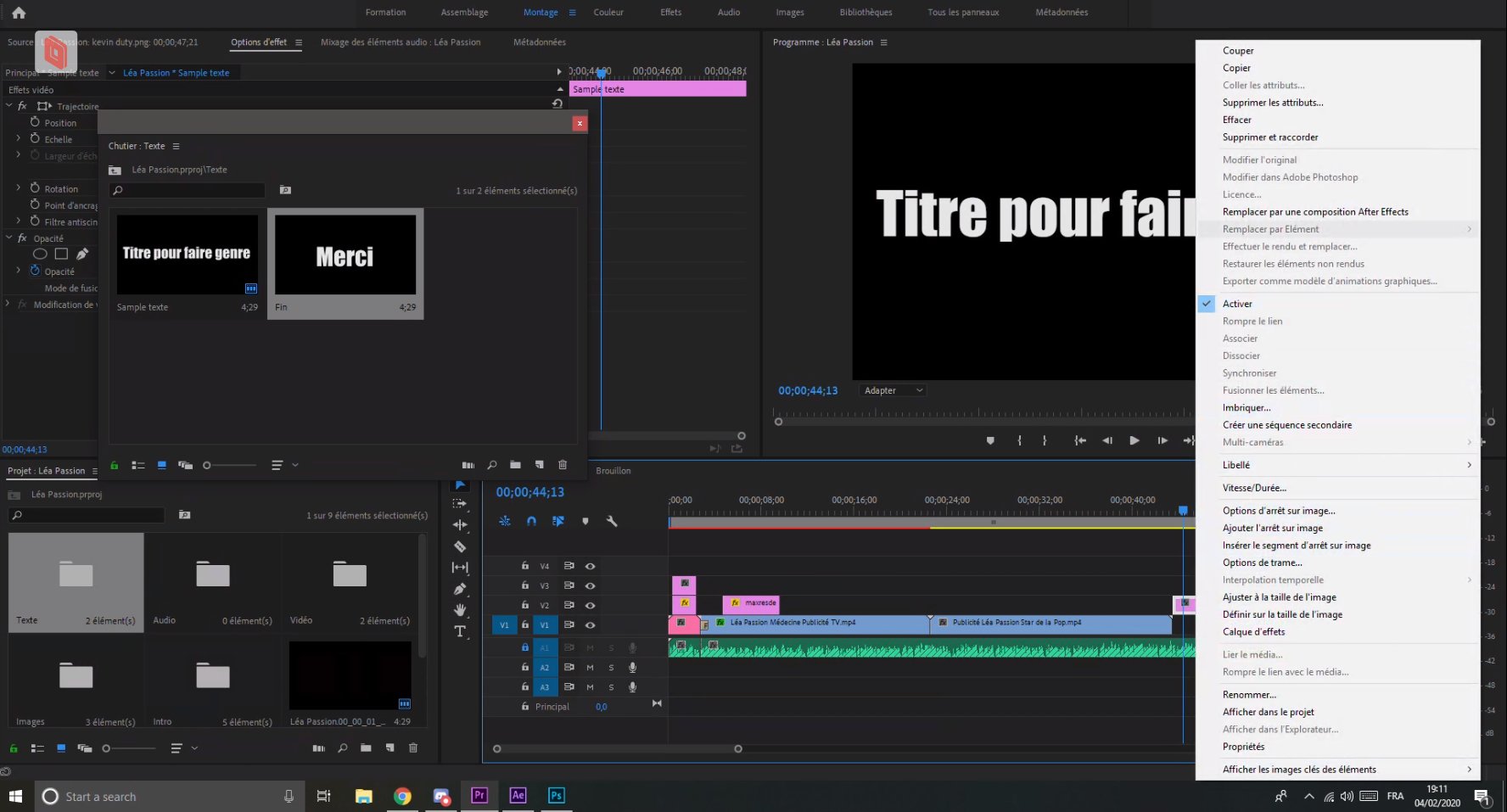Open Adapter zoom level dropdown
The width and height of the screenshot is (1507, 812).
893,390
